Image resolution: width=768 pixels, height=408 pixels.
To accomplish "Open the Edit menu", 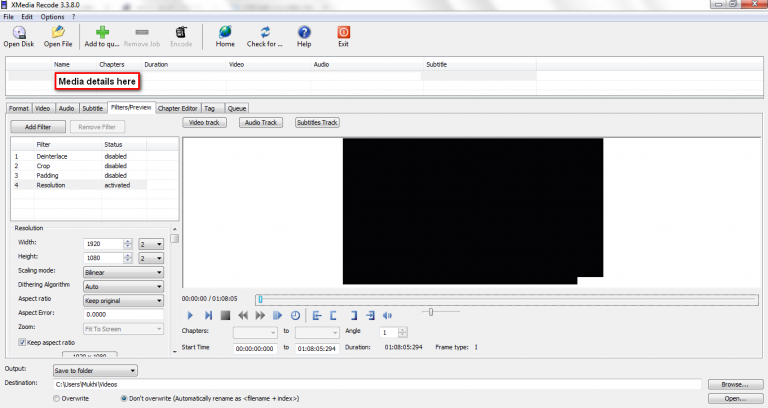I will (x=27, y=17).
